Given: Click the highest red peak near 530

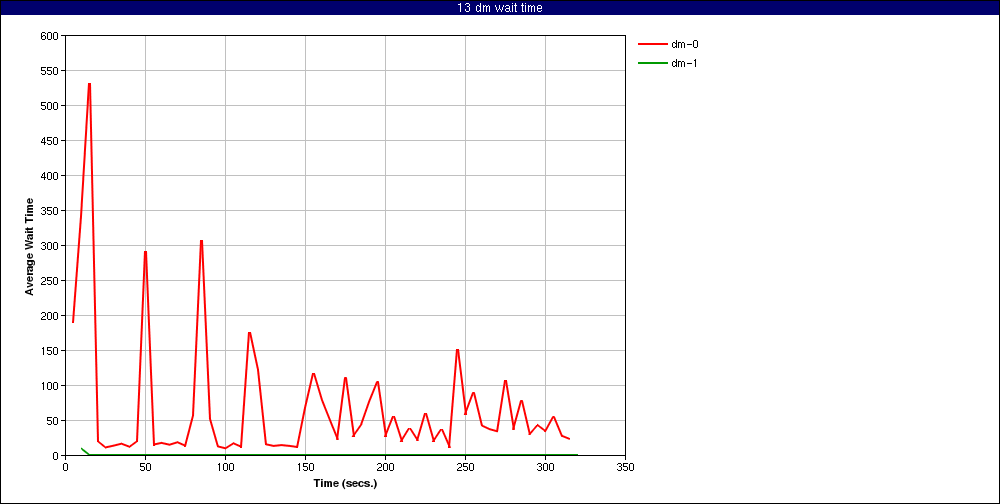Looking at the screenshot, I should (89, 84).
